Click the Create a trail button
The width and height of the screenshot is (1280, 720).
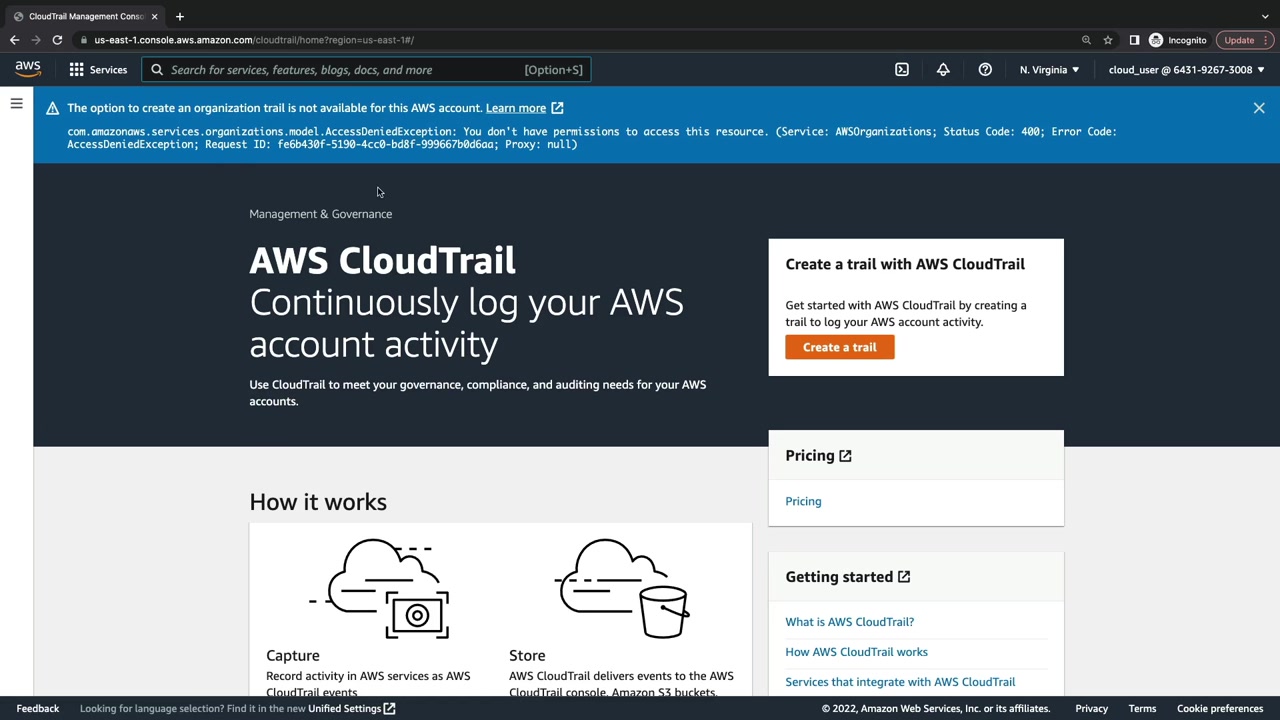pyautogui.click(x=839, y=347)
